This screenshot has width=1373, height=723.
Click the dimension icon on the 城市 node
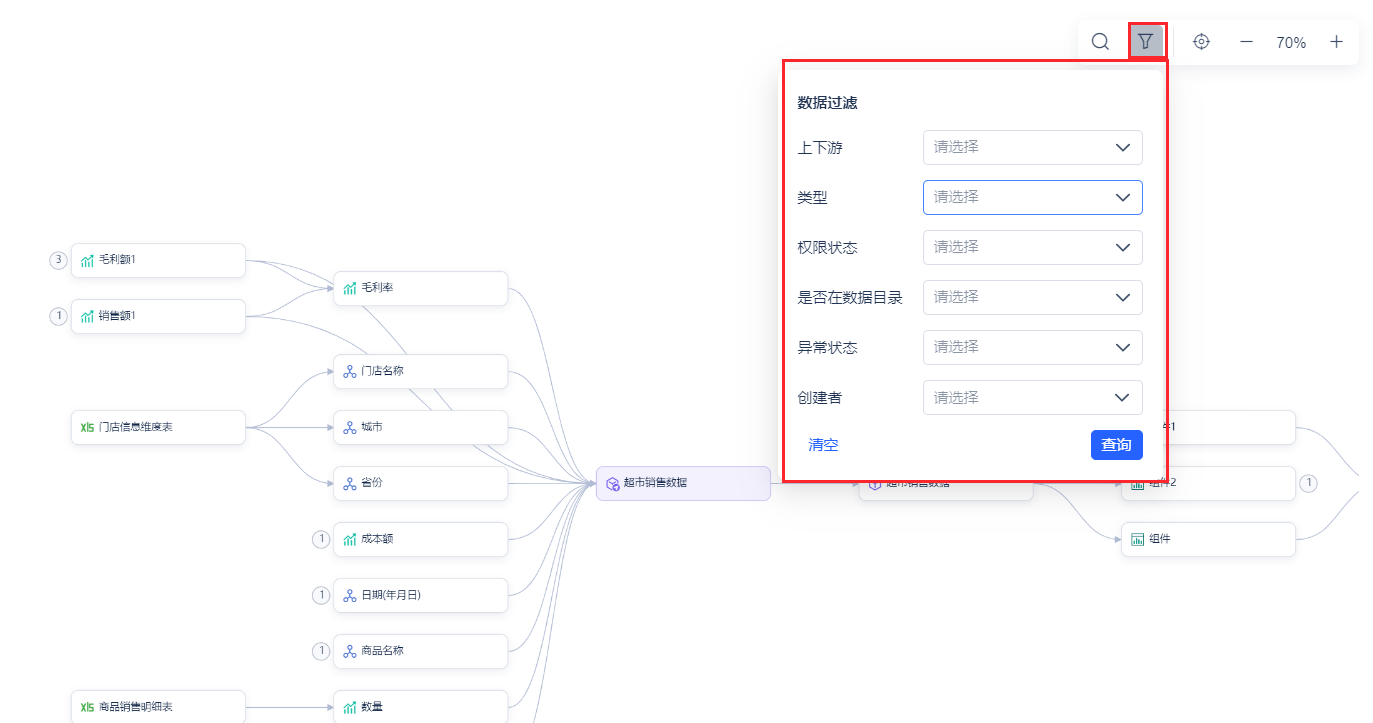(350, 427)
